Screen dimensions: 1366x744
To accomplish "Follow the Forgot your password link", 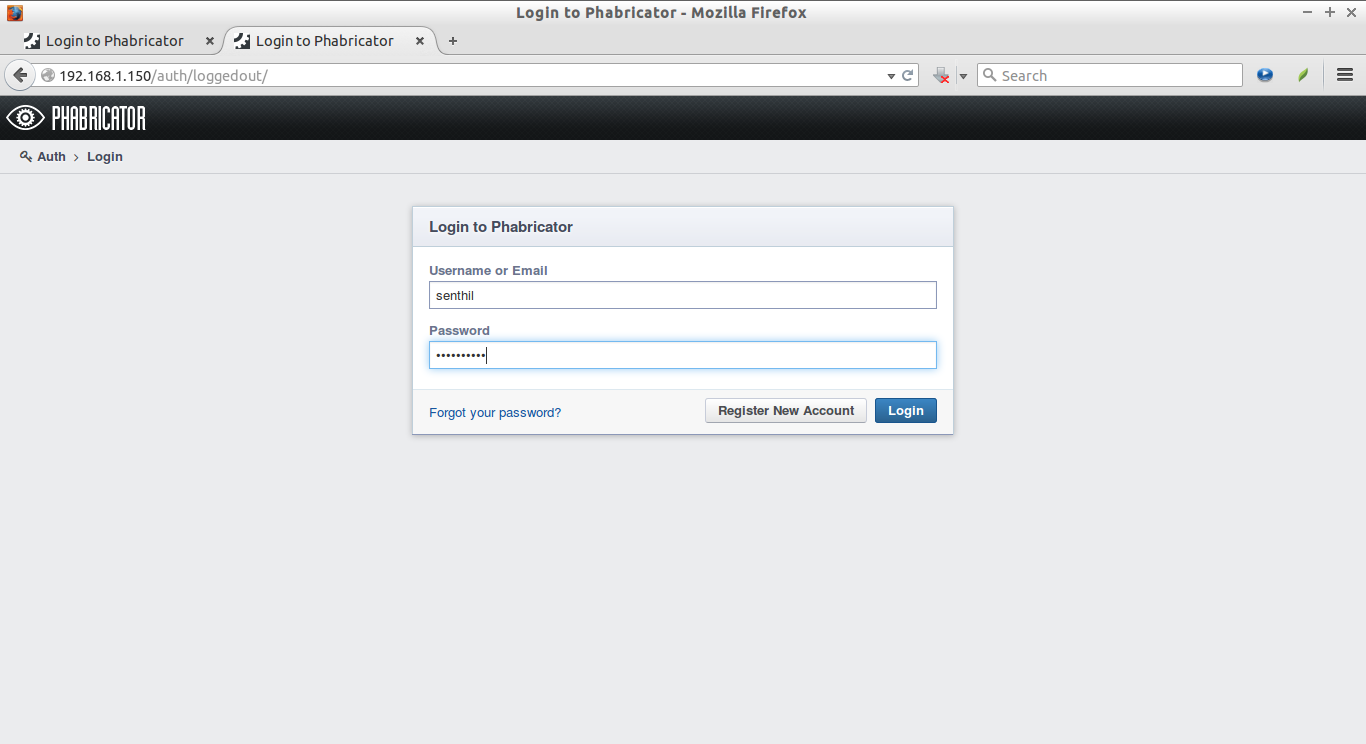I will pos(495,412).
